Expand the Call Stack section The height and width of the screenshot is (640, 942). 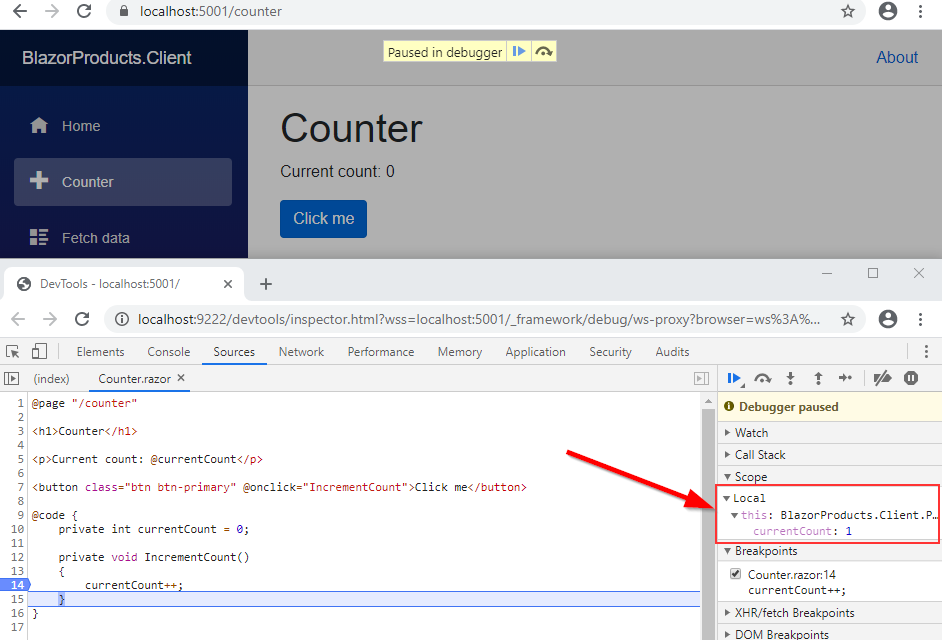[759, 454]
